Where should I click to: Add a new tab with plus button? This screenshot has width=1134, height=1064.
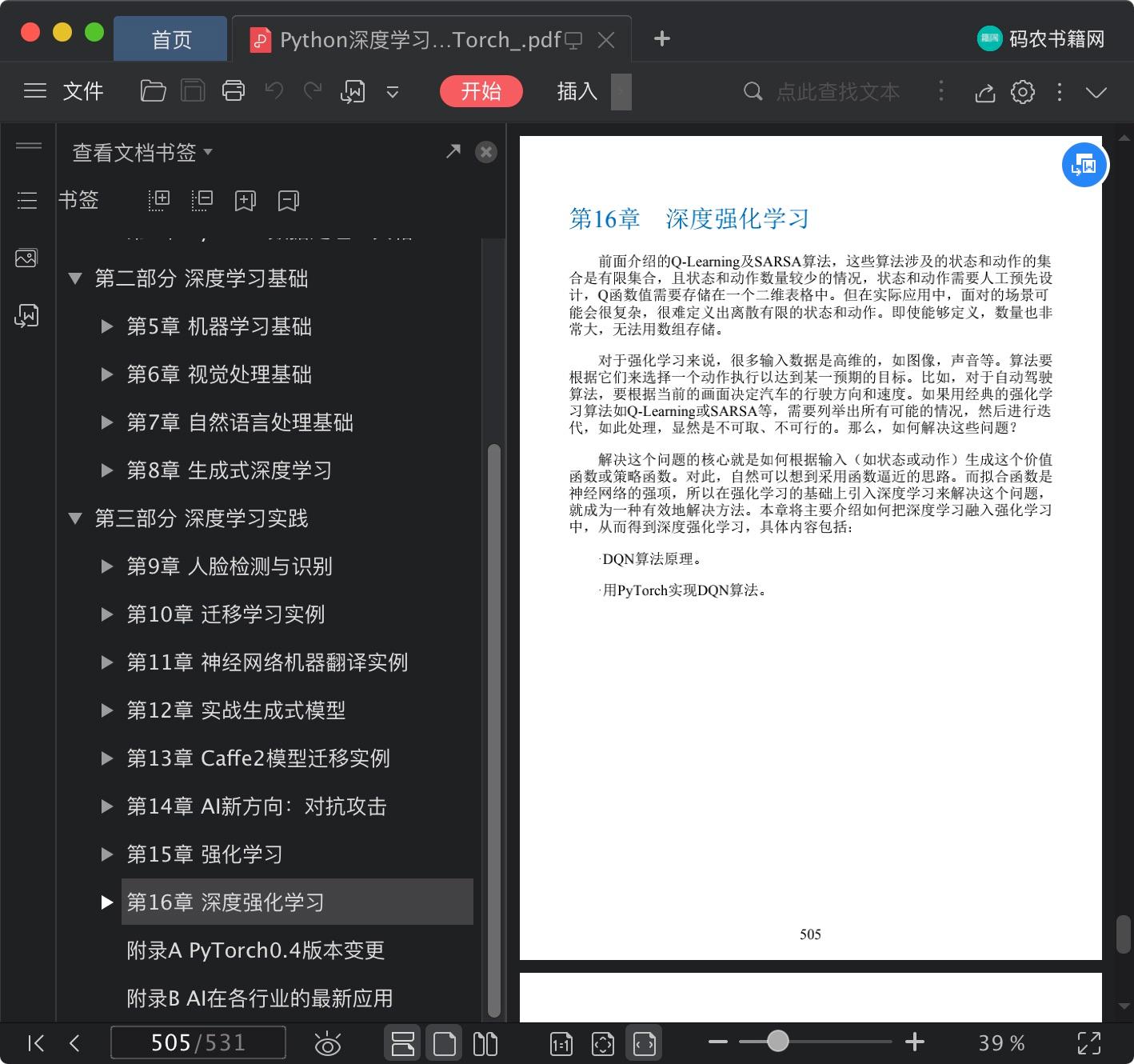coord(662,38)
